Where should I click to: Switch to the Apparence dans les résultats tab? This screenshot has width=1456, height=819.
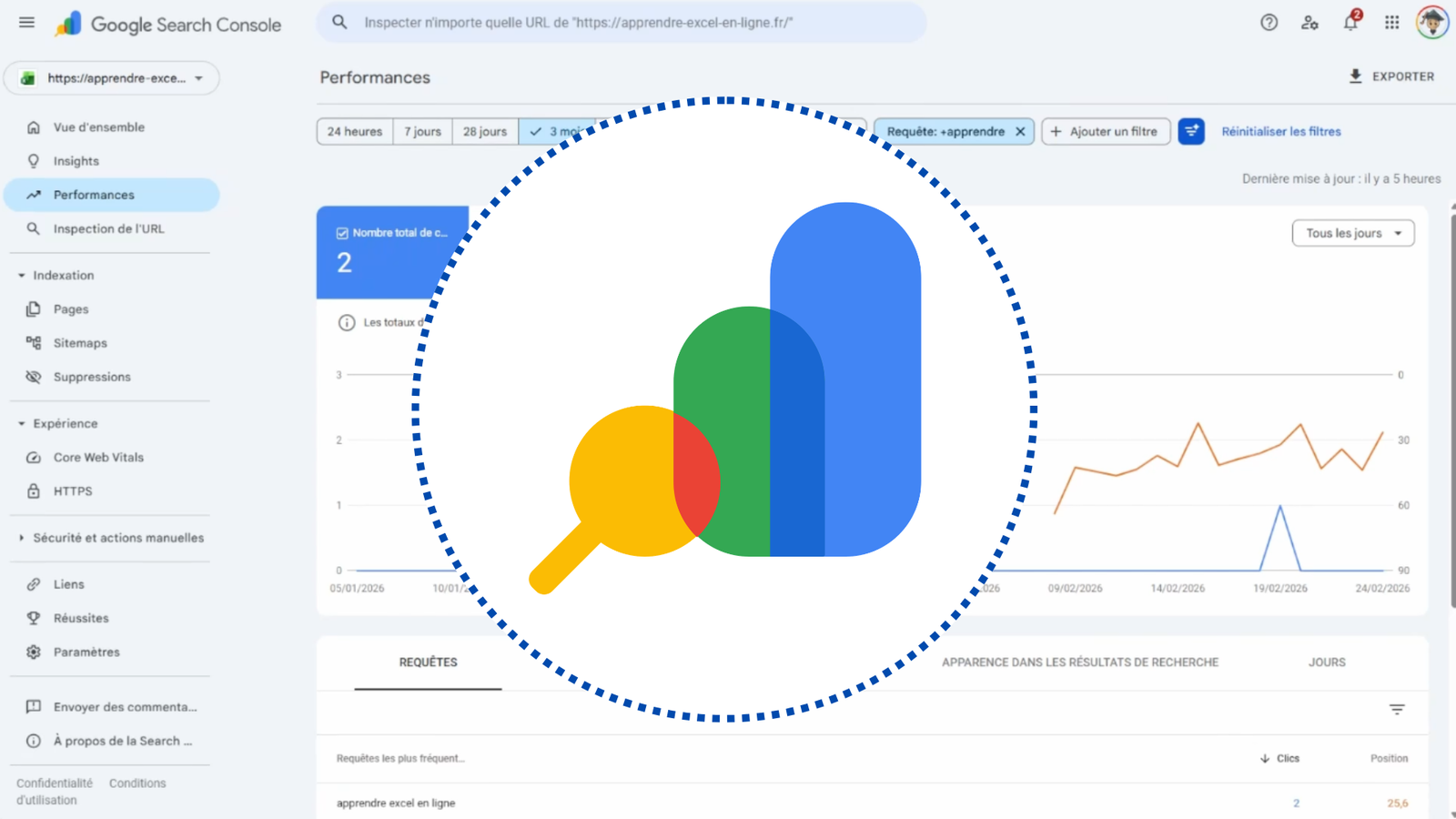coord(1079,662)
